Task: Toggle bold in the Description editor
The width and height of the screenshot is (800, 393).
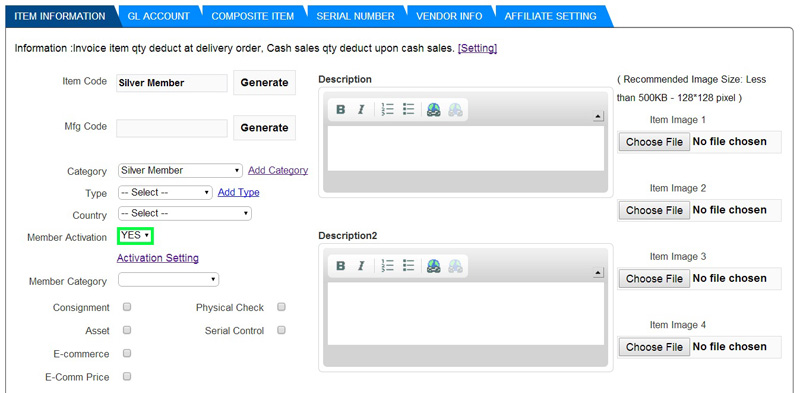Action: pyautogui.click(x=340, y=110)
